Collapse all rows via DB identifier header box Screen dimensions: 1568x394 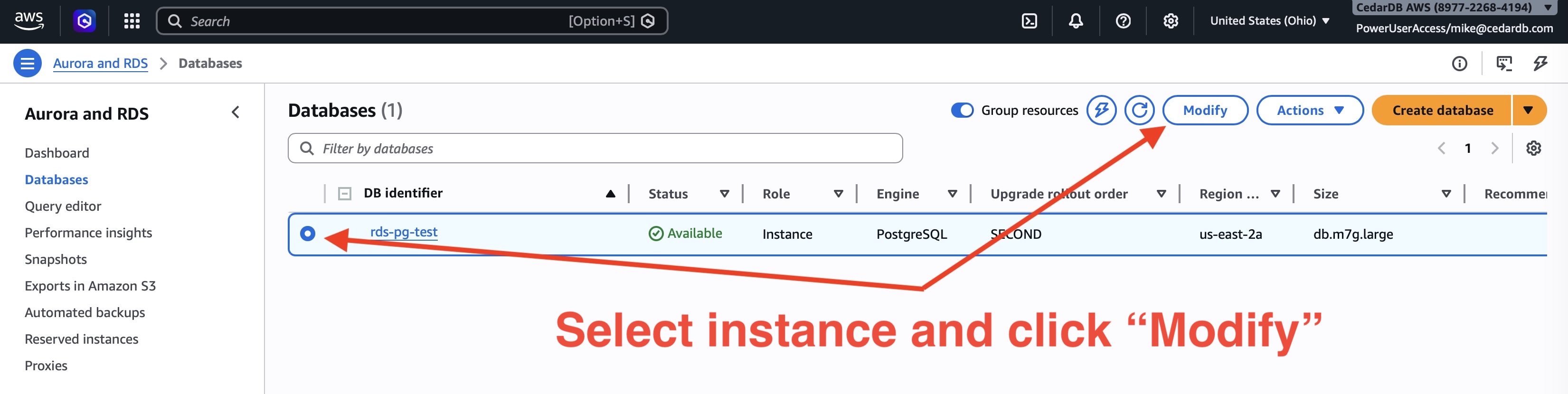[x=345, y=193]
